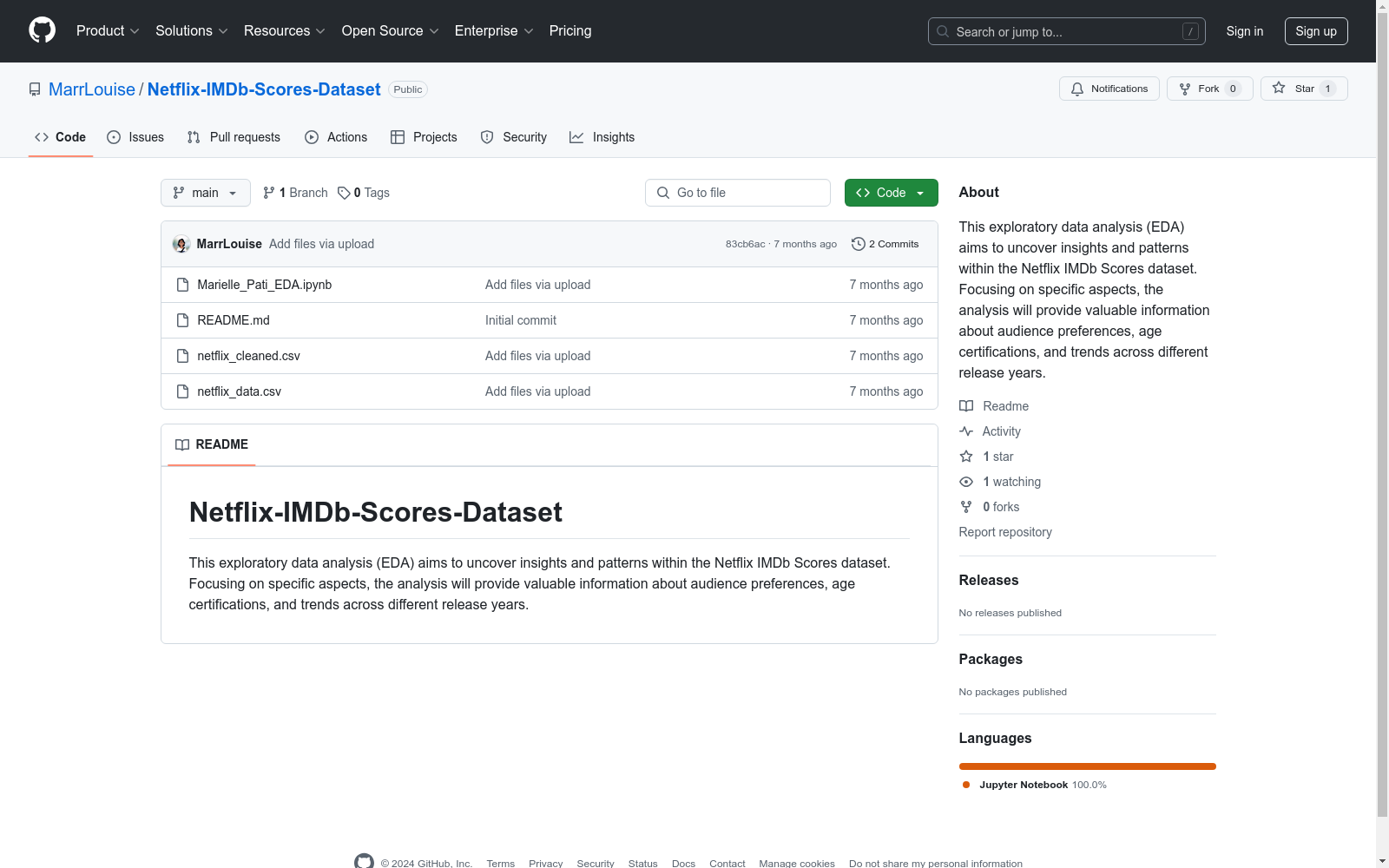1389x868 pixels.
Task: Click the fork icon beside 0 forks
Action: click(x=966, y=507)
